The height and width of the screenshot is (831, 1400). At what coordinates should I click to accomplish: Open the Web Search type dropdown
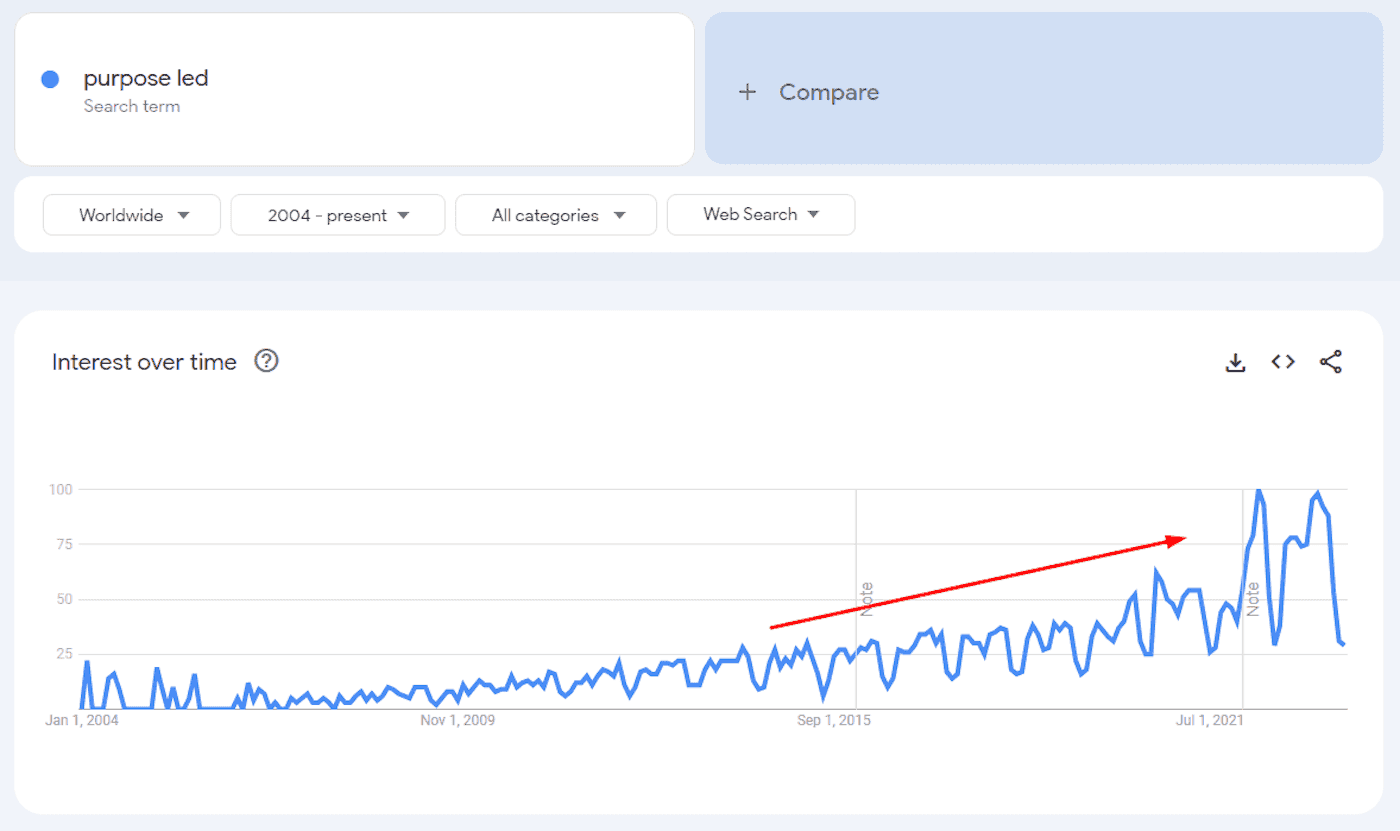point(761,214)
